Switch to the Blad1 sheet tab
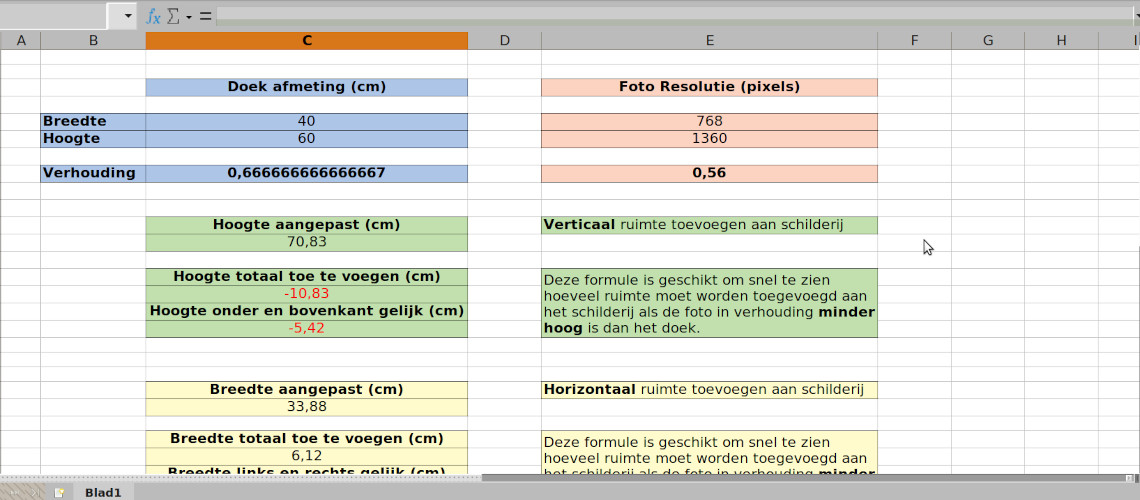 (x=103, y=493)
